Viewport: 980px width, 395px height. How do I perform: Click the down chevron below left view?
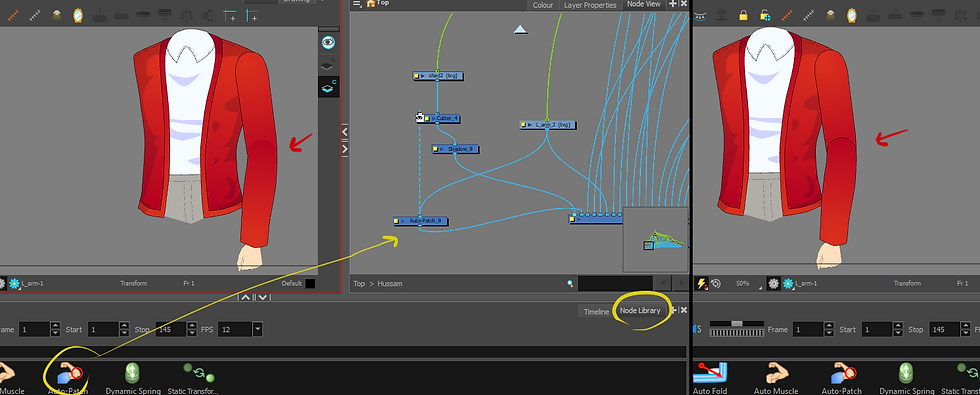[x=263, y=298]
